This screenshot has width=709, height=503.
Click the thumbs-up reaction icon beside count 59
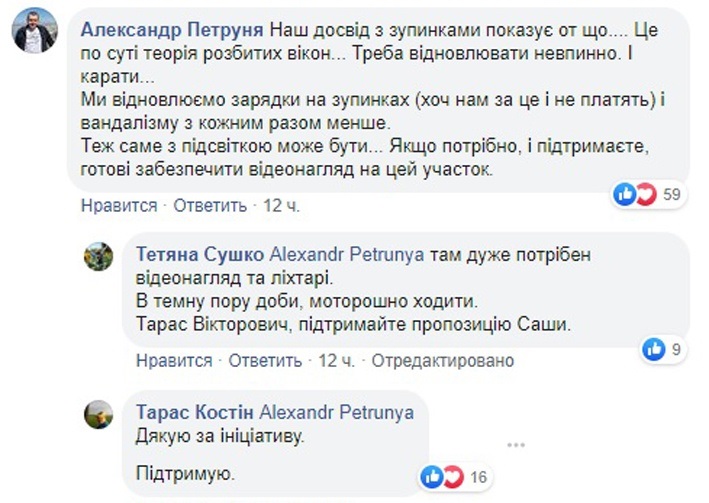625,194
